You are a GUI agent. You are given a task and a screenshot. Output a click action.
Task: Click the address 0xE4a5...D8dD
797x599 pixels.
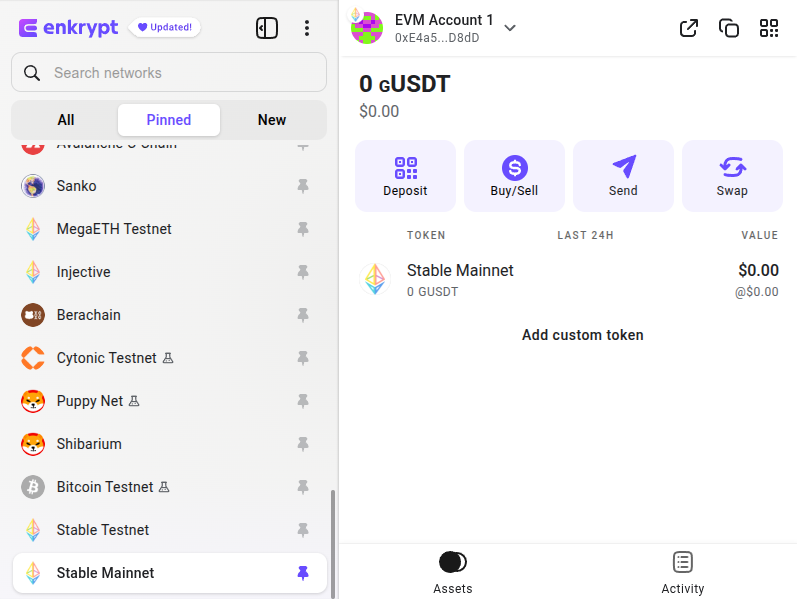pos(437,38)
